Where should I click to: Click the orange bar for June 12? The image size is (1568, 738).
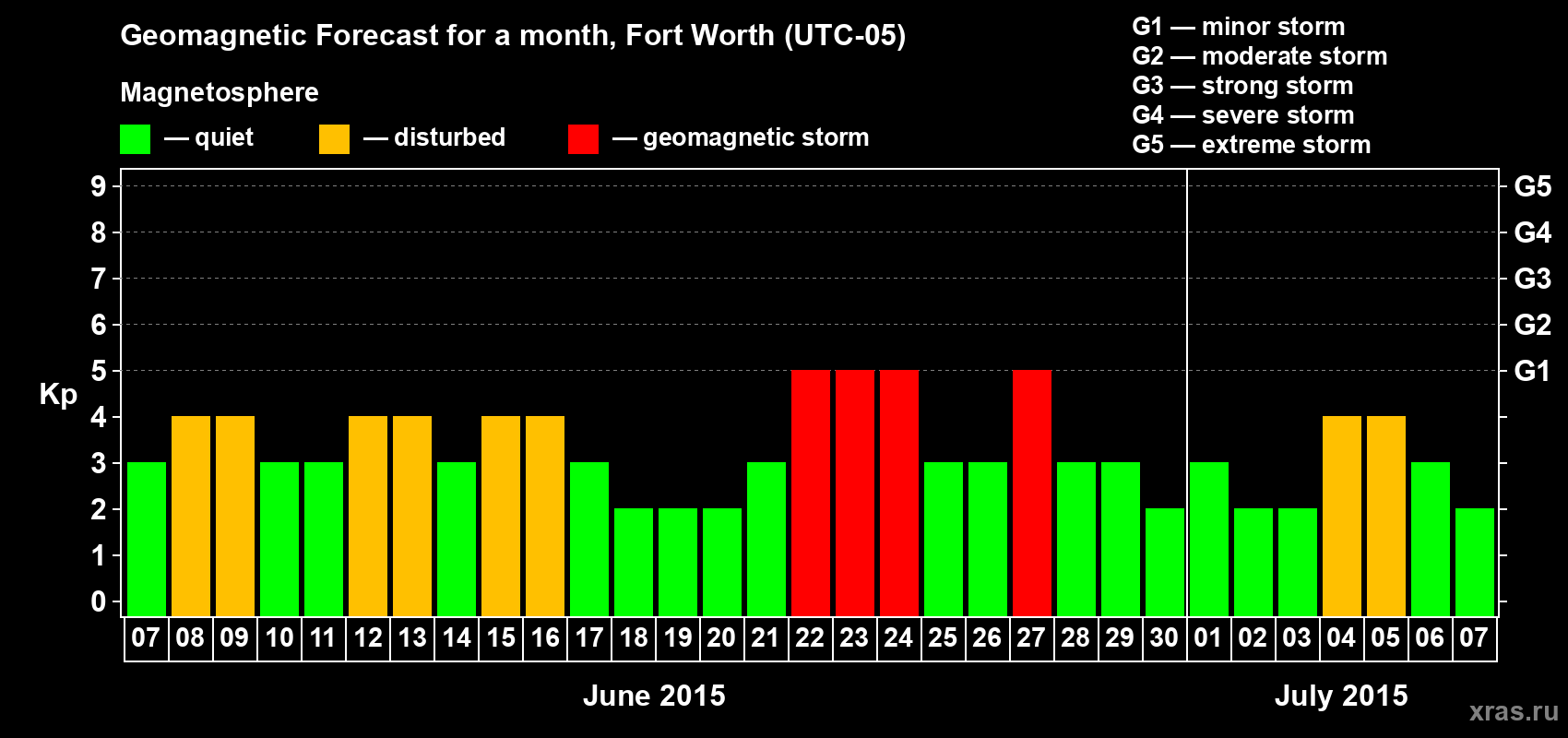point(368,517)
